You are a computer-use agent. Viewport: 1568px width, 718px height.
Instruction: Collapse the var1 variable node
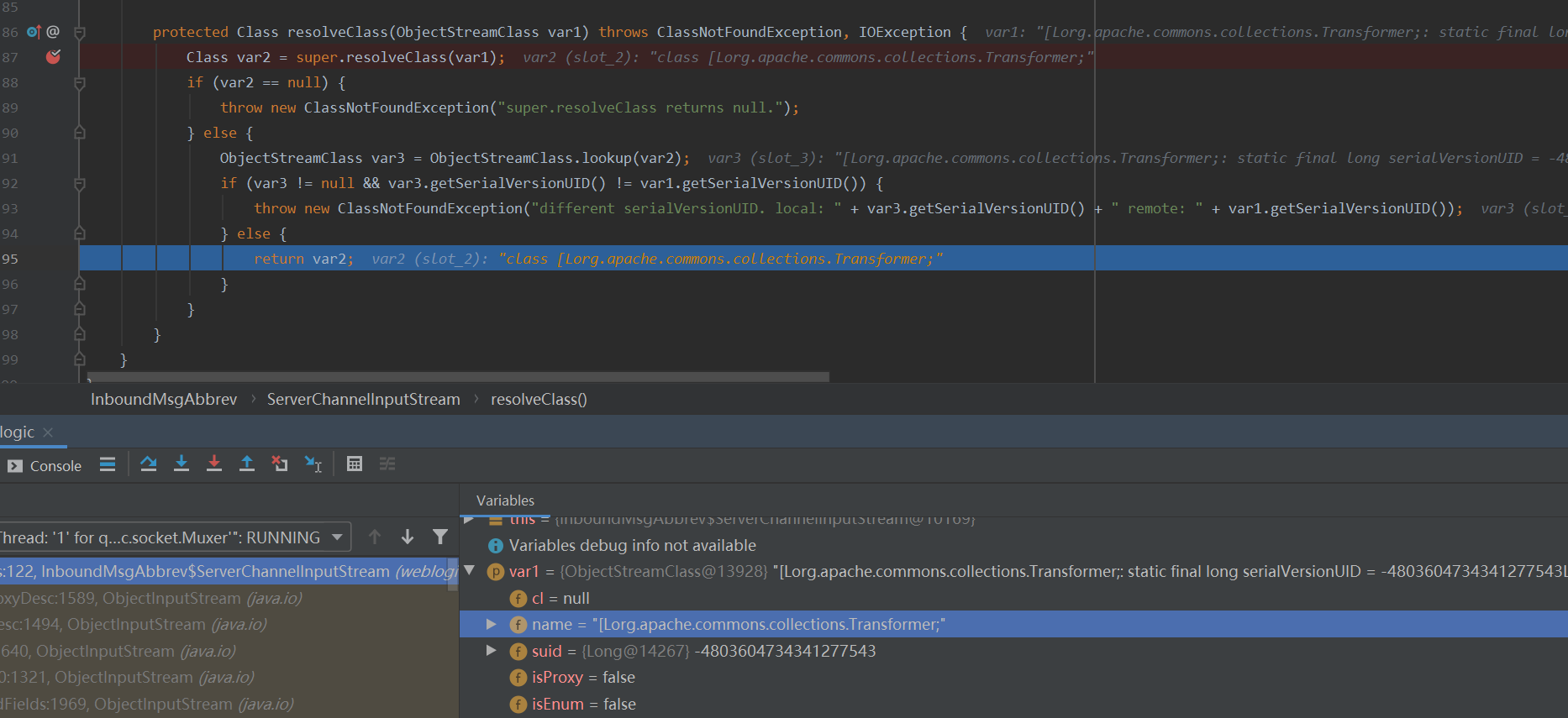pos(470,571)
